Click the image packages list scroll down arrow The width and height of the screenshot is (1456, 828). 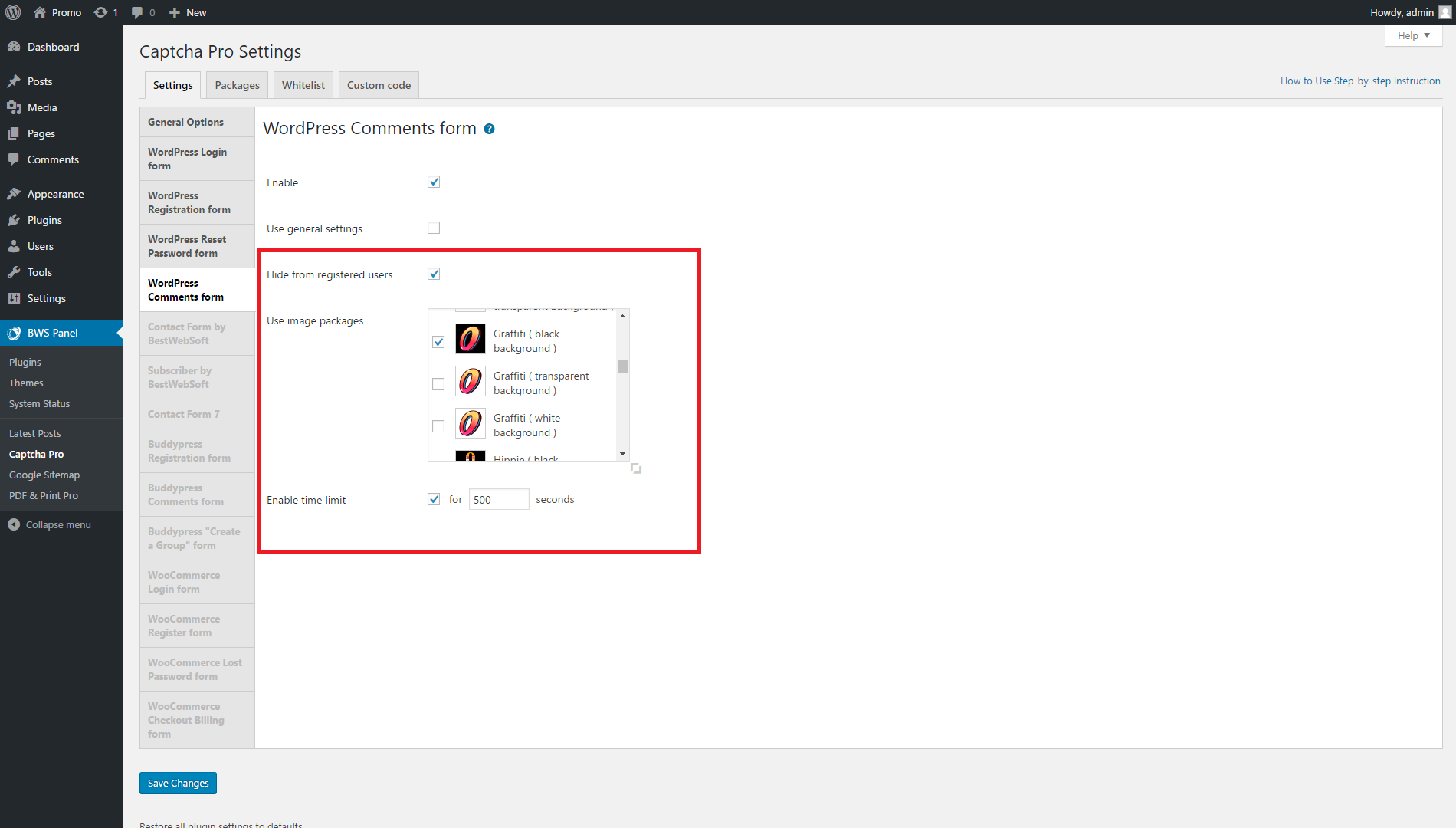(622, 454)
